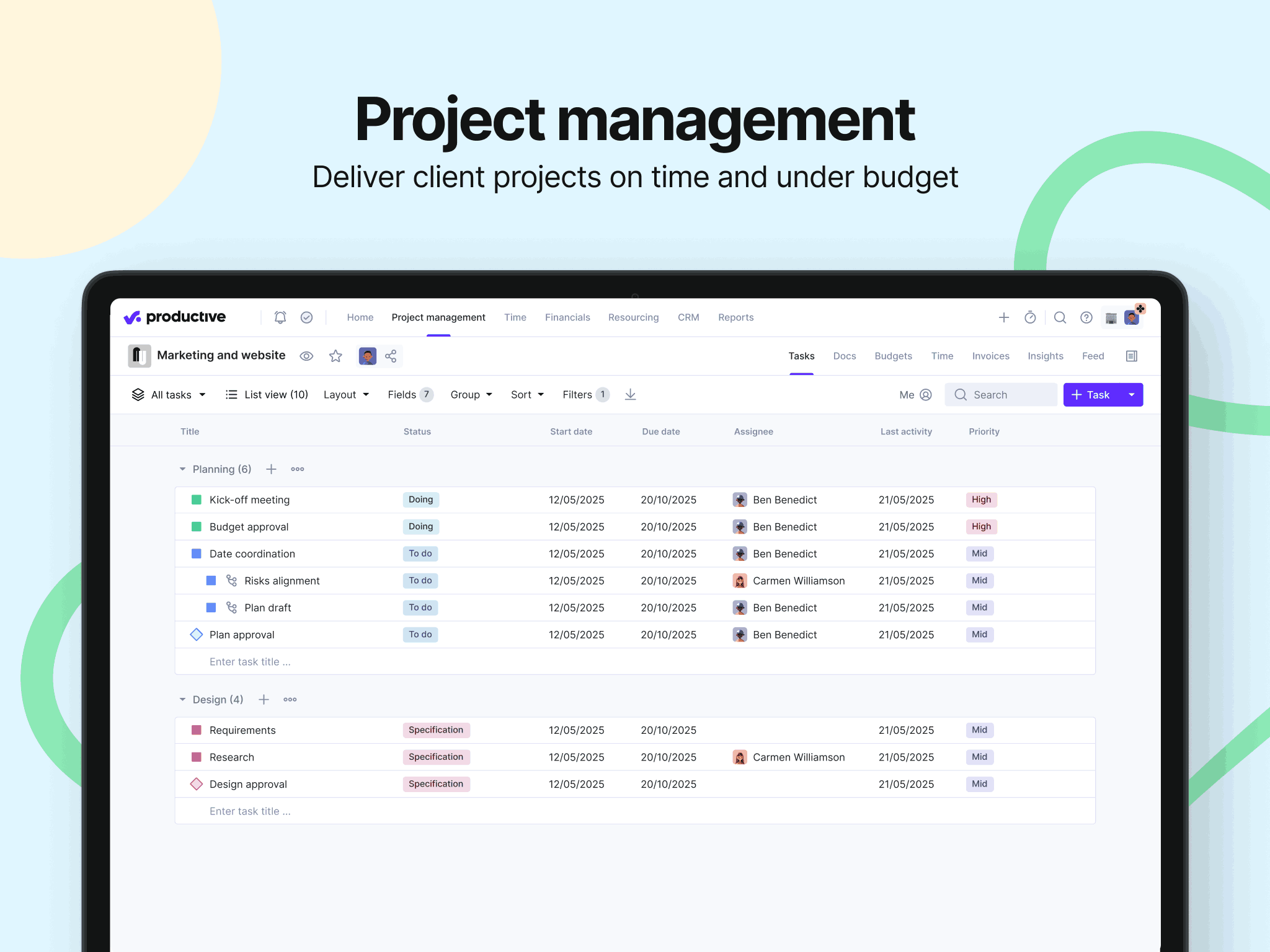Viewport: 1270px width, 952px height.
Task: Click the High priority tag on Budget approval
Action: [x=981, y=526]
